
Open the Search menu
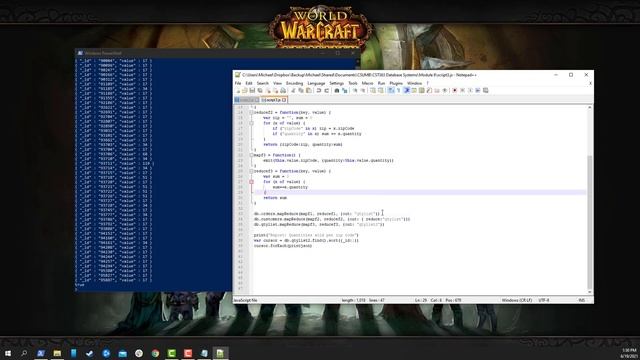(263, 83)
